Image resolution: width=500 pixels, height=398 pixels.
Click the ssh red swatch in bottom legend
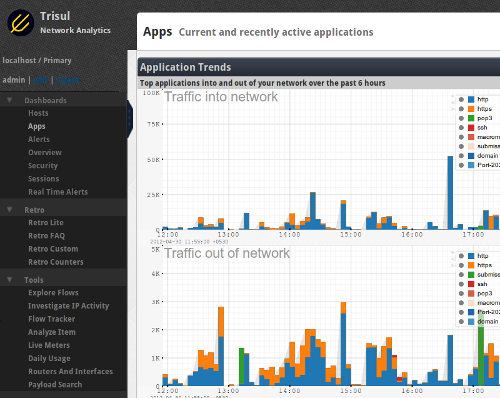471,284
